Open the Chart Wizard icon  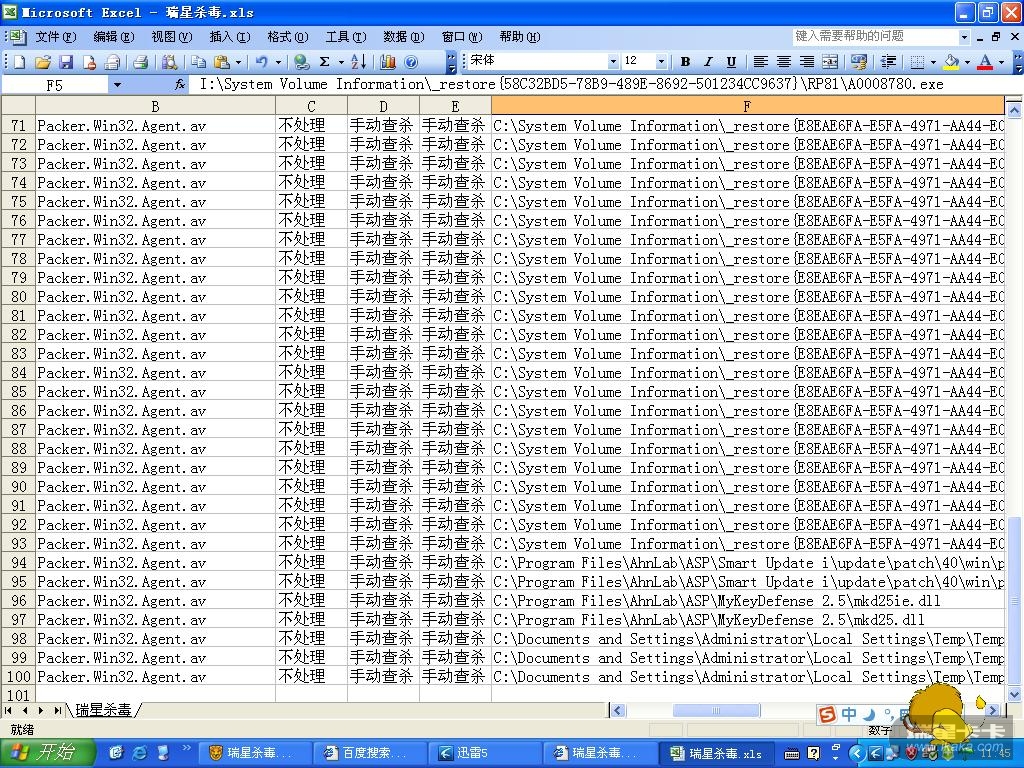click(x=388, y=62)
